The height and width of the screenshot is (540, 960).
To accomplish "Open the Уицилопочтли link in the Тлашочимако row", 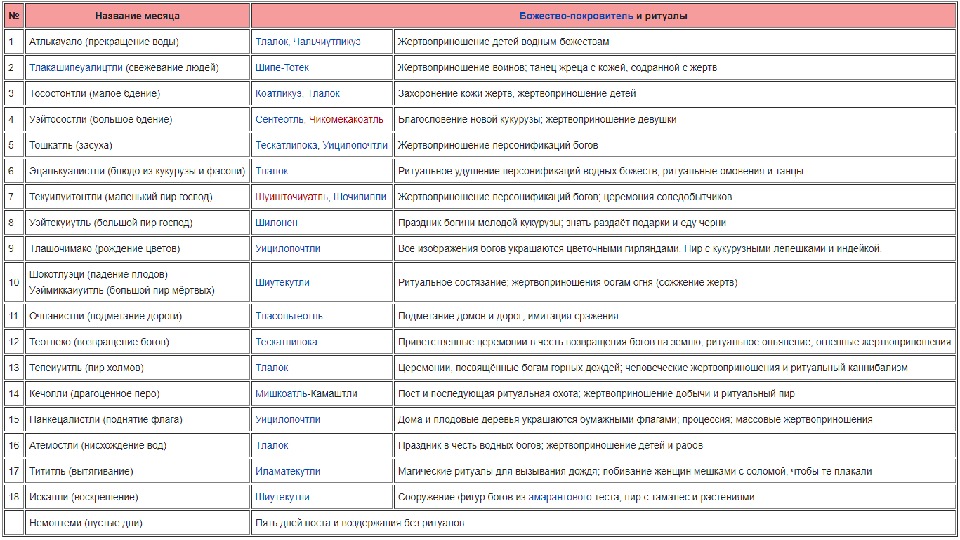I will point(288,249).
